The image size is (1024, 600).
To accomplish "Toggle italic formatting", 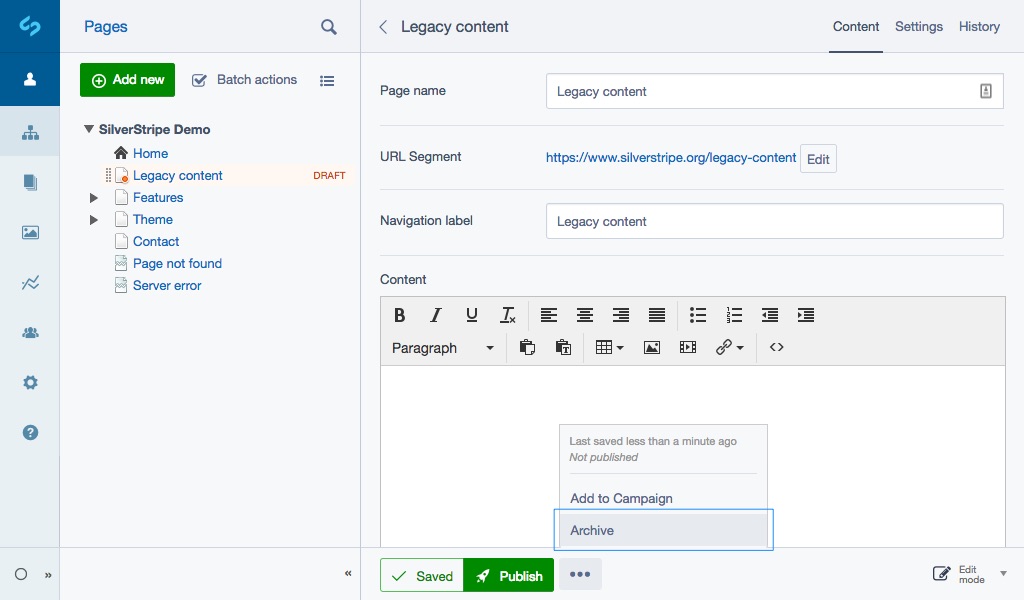I will click(435, 315).
